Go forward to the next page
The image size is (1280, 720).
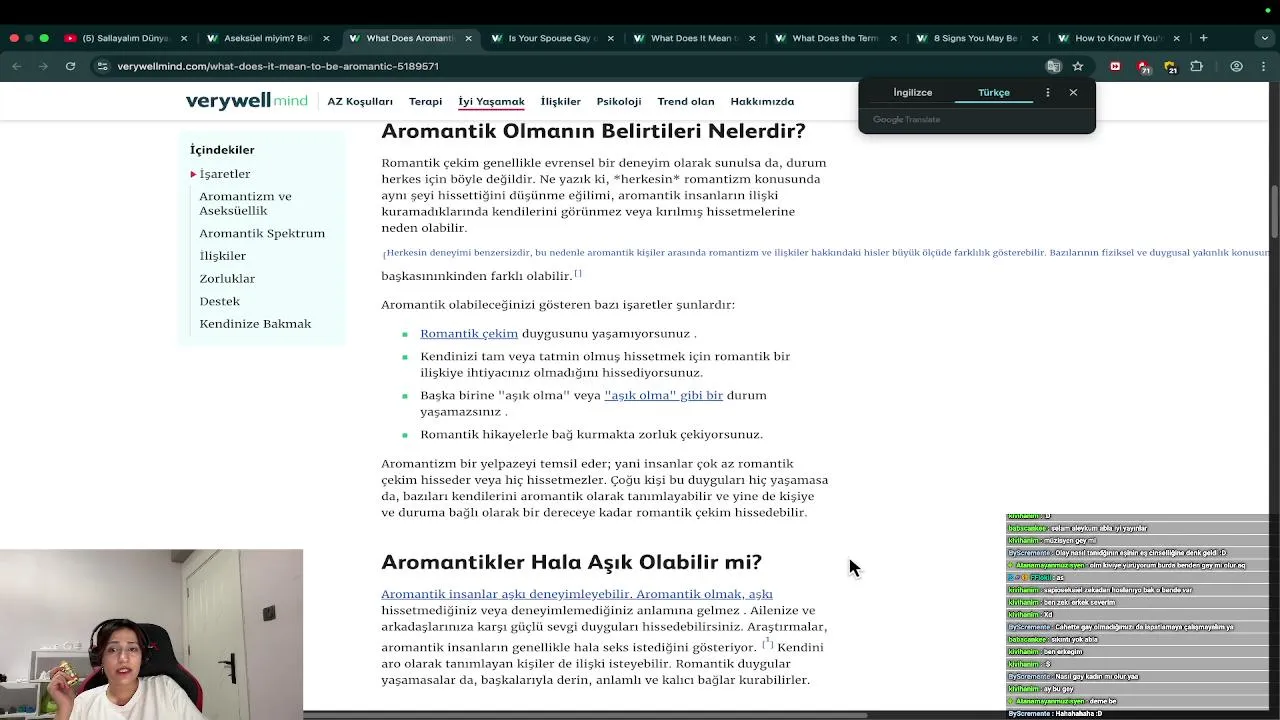coord(43,66)
